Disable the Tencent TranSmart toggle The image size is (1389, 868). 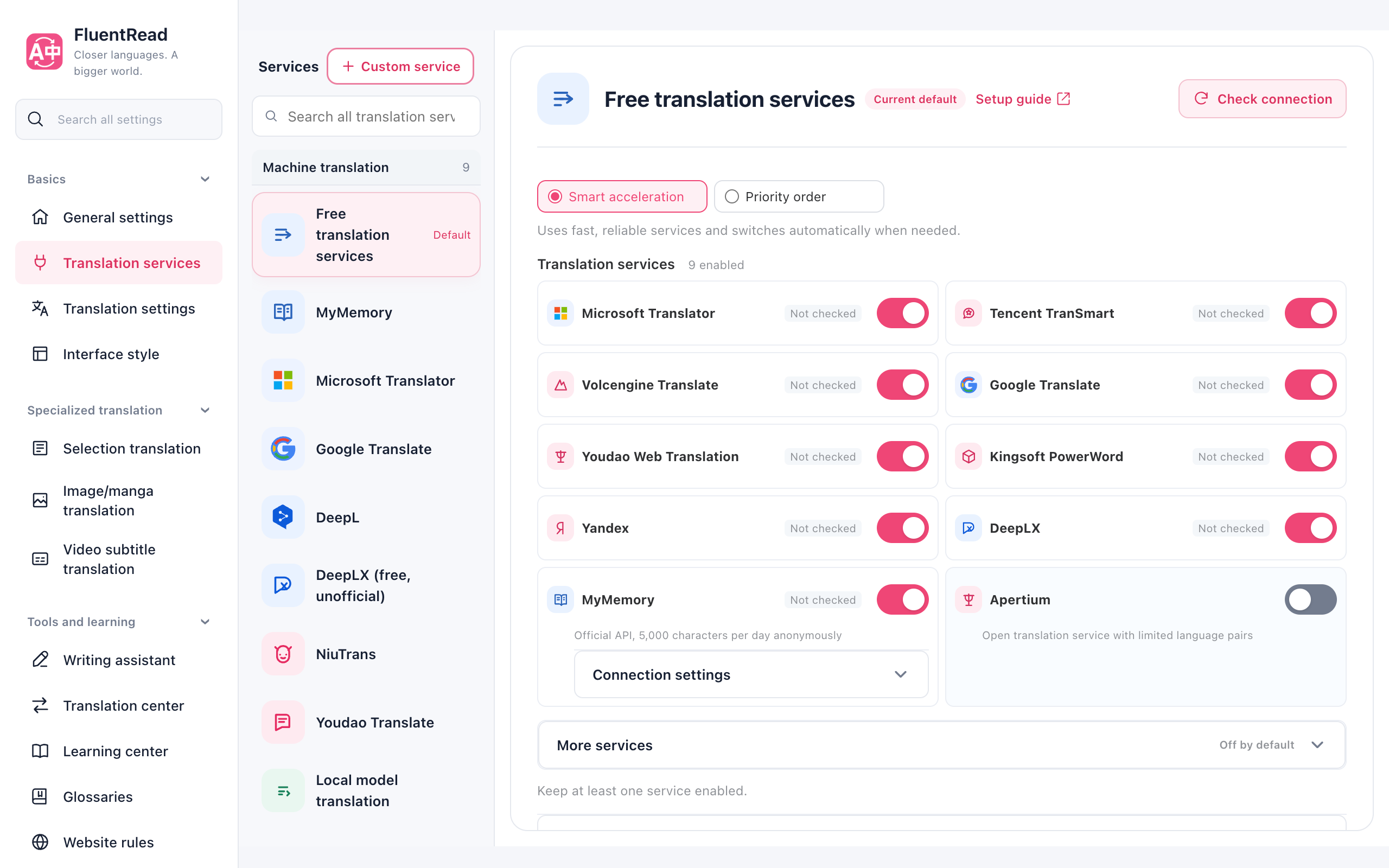tap(1310, 313)
